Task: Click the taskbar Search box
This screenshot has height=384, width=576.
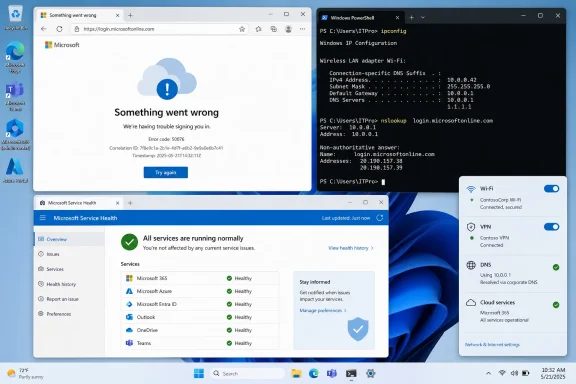Action: click(247, 373)
